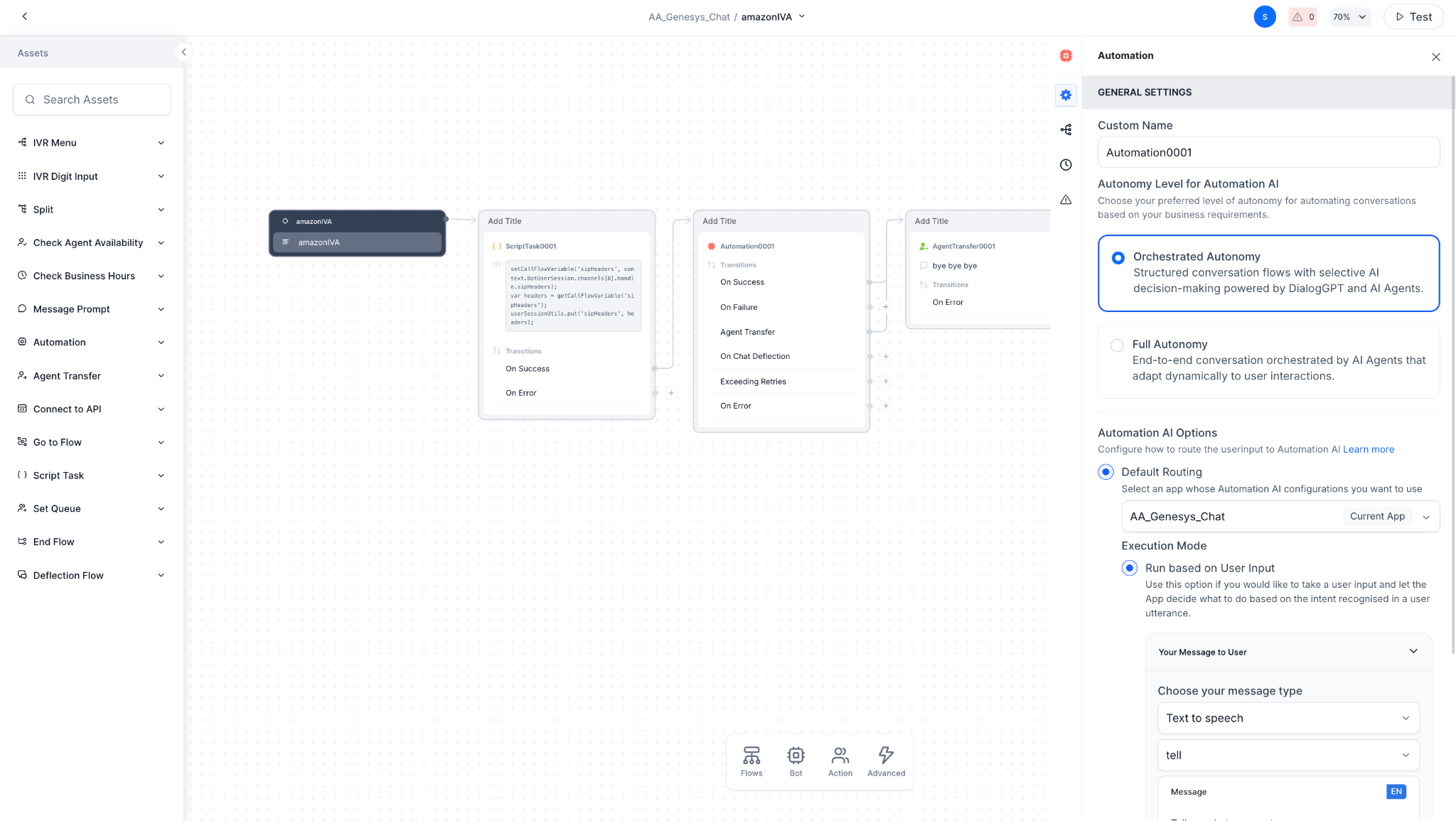Open Advanced options in bottom toolbar

point(885,761)
